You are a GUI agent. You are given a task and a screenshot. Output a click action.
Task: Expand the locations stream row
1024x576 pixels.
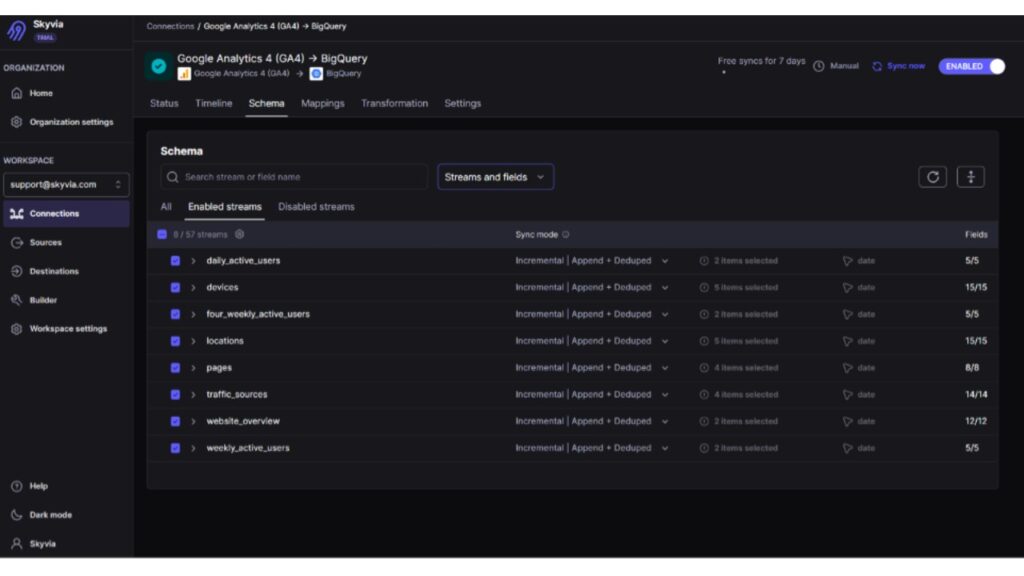click(x=193, y=341)
